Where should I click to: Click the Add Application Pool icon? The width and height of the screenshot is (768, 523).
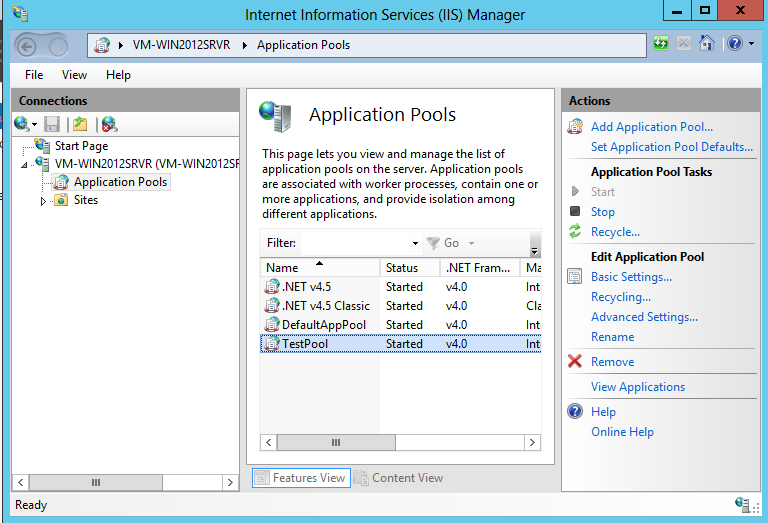pyautogui.click(x=575, y=126)
